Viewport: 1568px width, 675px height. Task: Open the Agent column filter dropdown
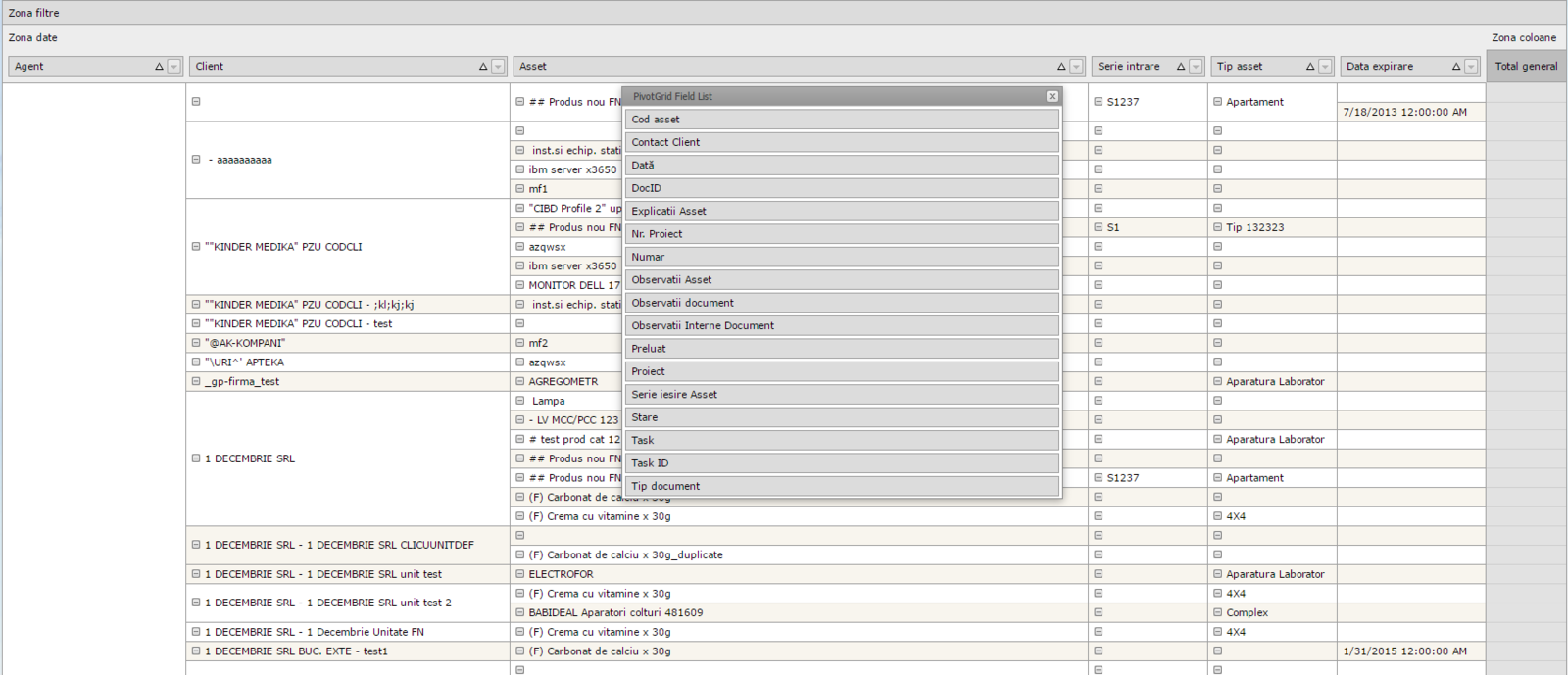tap(174, 67)
